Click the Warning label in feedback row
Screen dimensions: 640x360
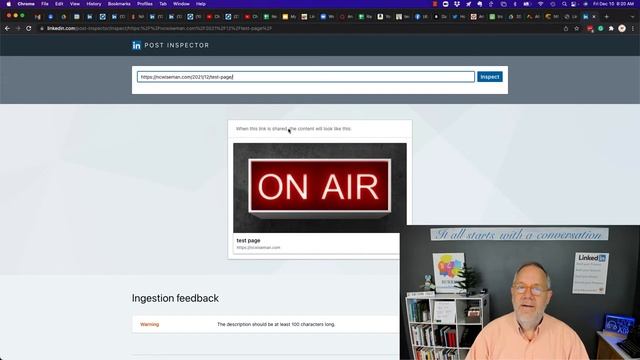[149, 324]
